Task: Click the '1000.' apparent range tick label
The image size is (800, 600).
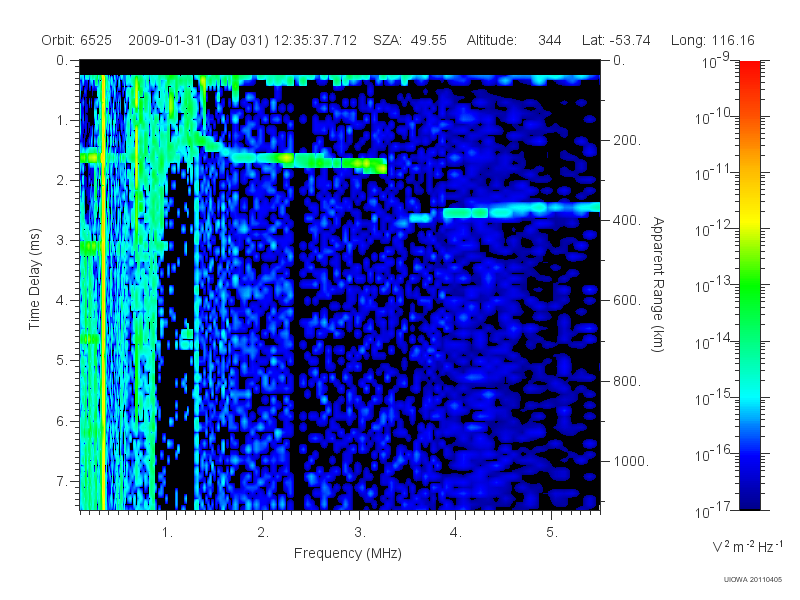Action: pyautogui.click(x=631, y=461)
